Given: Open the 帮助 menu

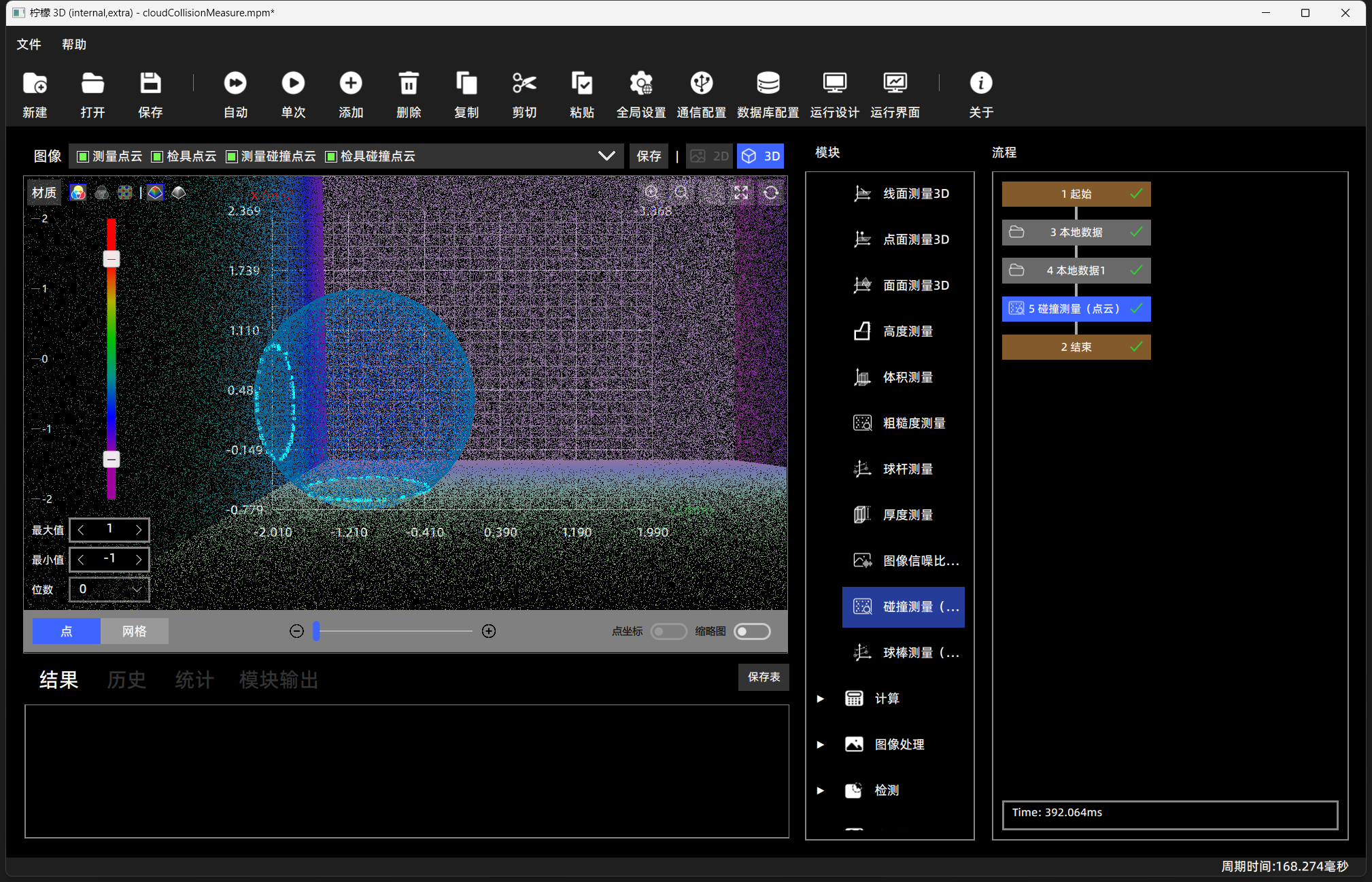Looking at the screenshot, I should point(74,45).
